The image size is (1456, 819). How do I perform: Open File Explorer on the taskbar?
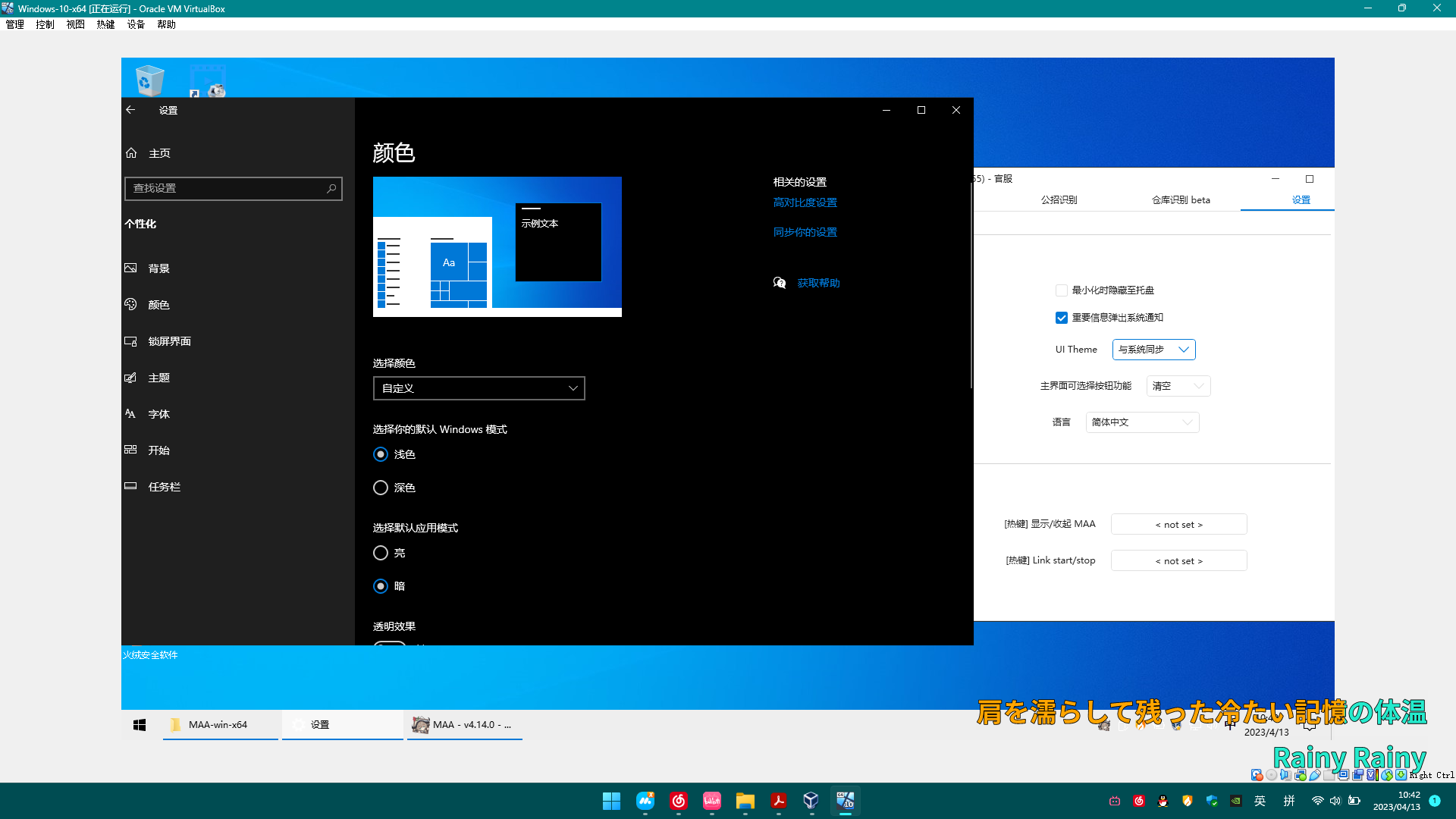point(745,801)
